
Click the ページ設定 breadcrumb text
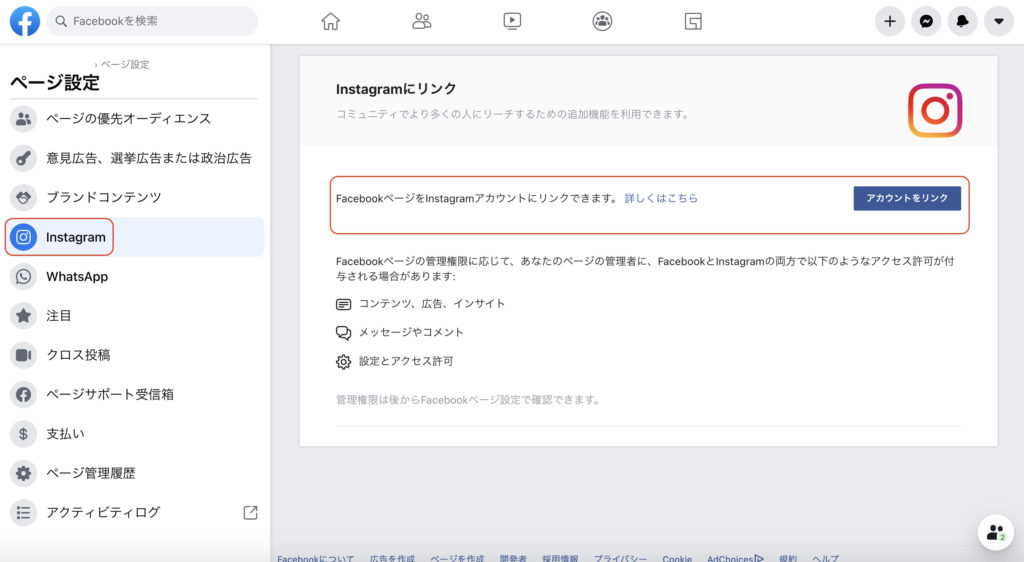(125, 64)
